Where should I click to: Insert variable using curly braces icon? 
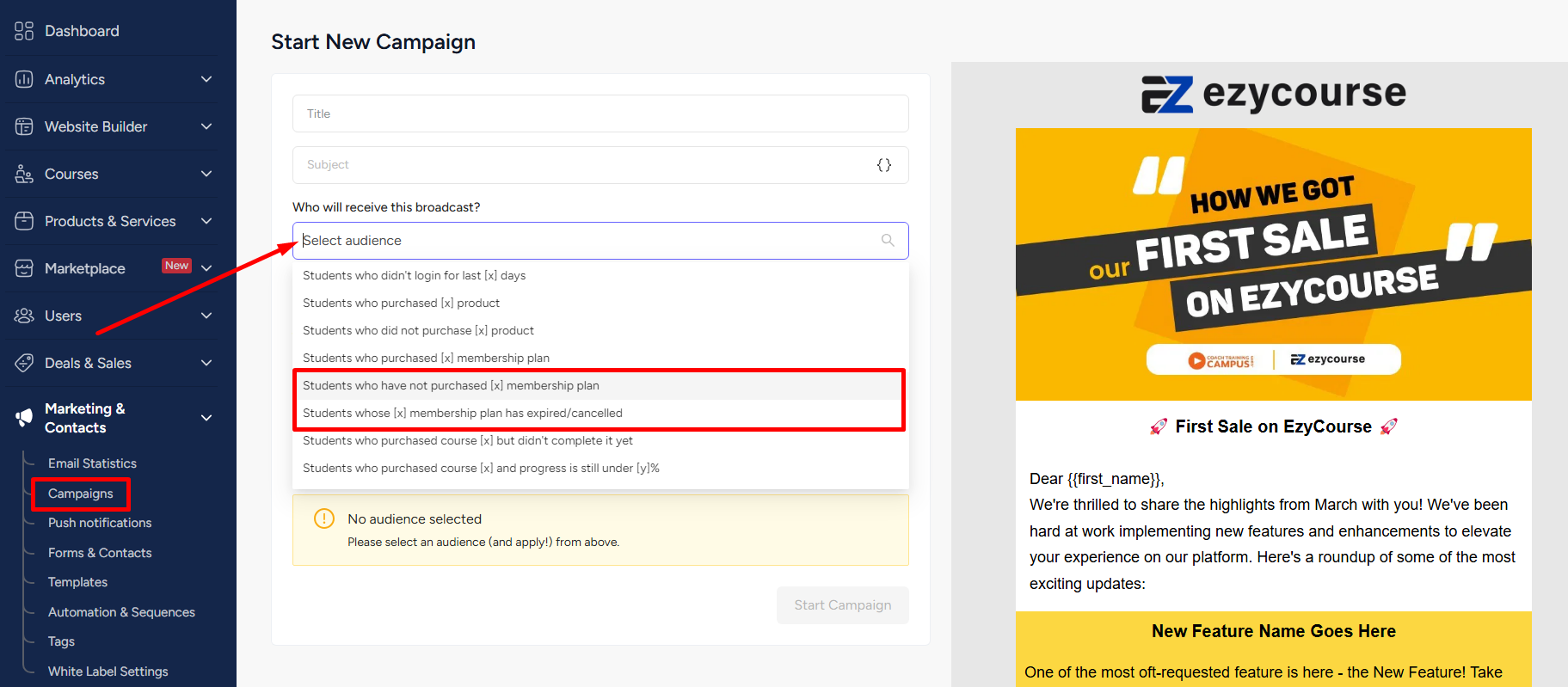(884, 165)
